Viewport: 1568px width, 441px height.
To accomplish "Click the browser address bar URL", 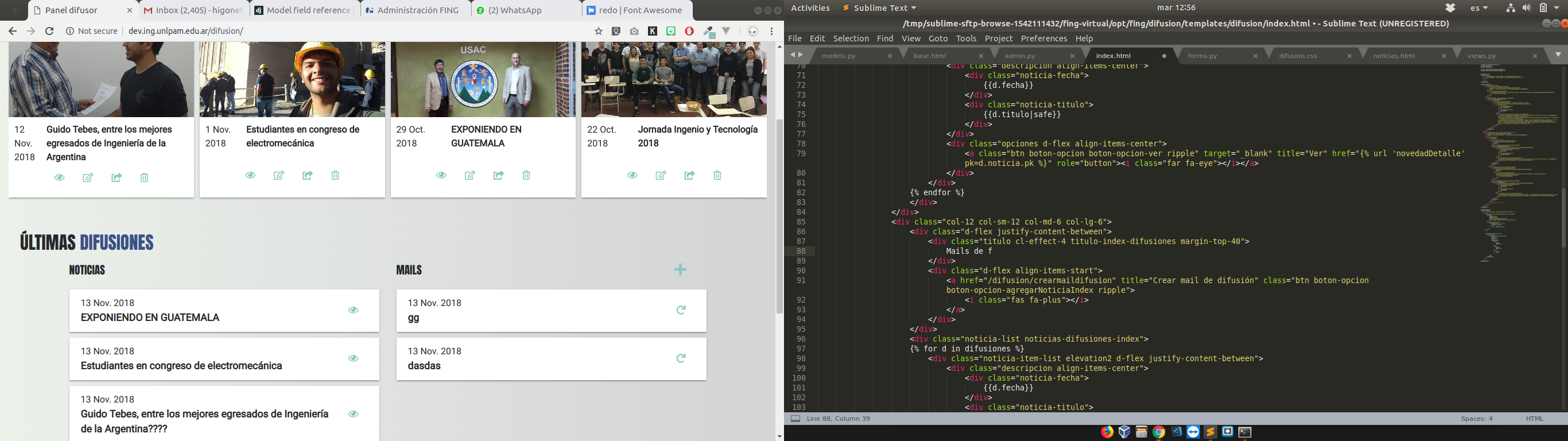I will pyautogui.click(x=185, y=31).
